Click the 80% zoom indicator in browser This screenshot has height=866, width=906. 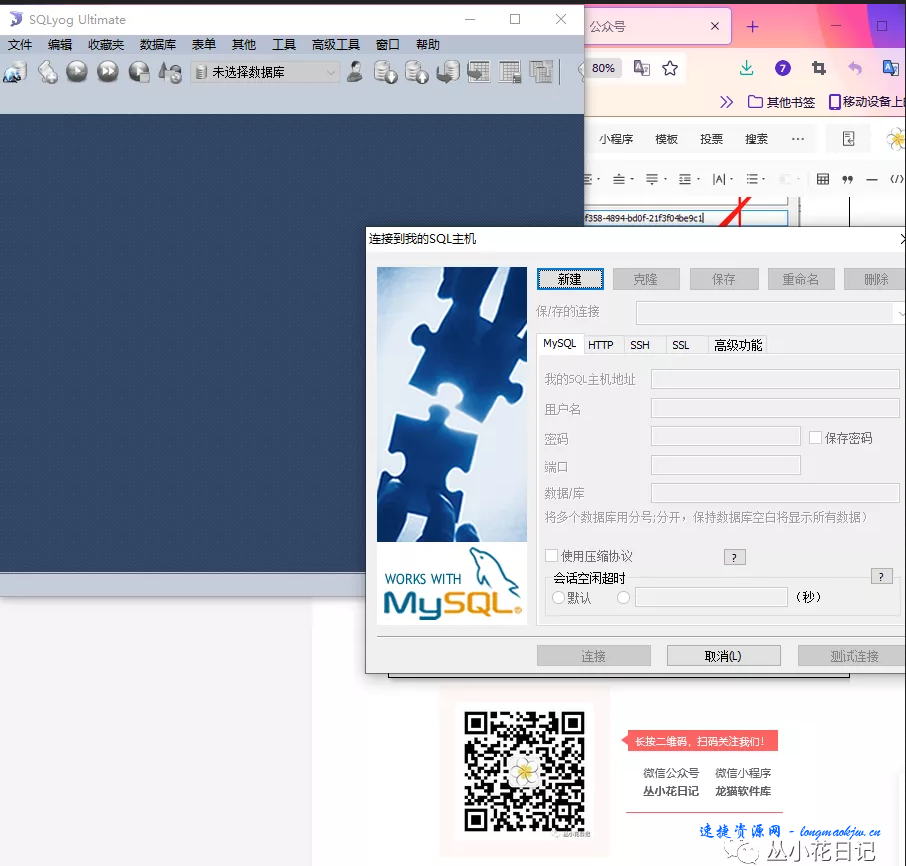(603, 68)
